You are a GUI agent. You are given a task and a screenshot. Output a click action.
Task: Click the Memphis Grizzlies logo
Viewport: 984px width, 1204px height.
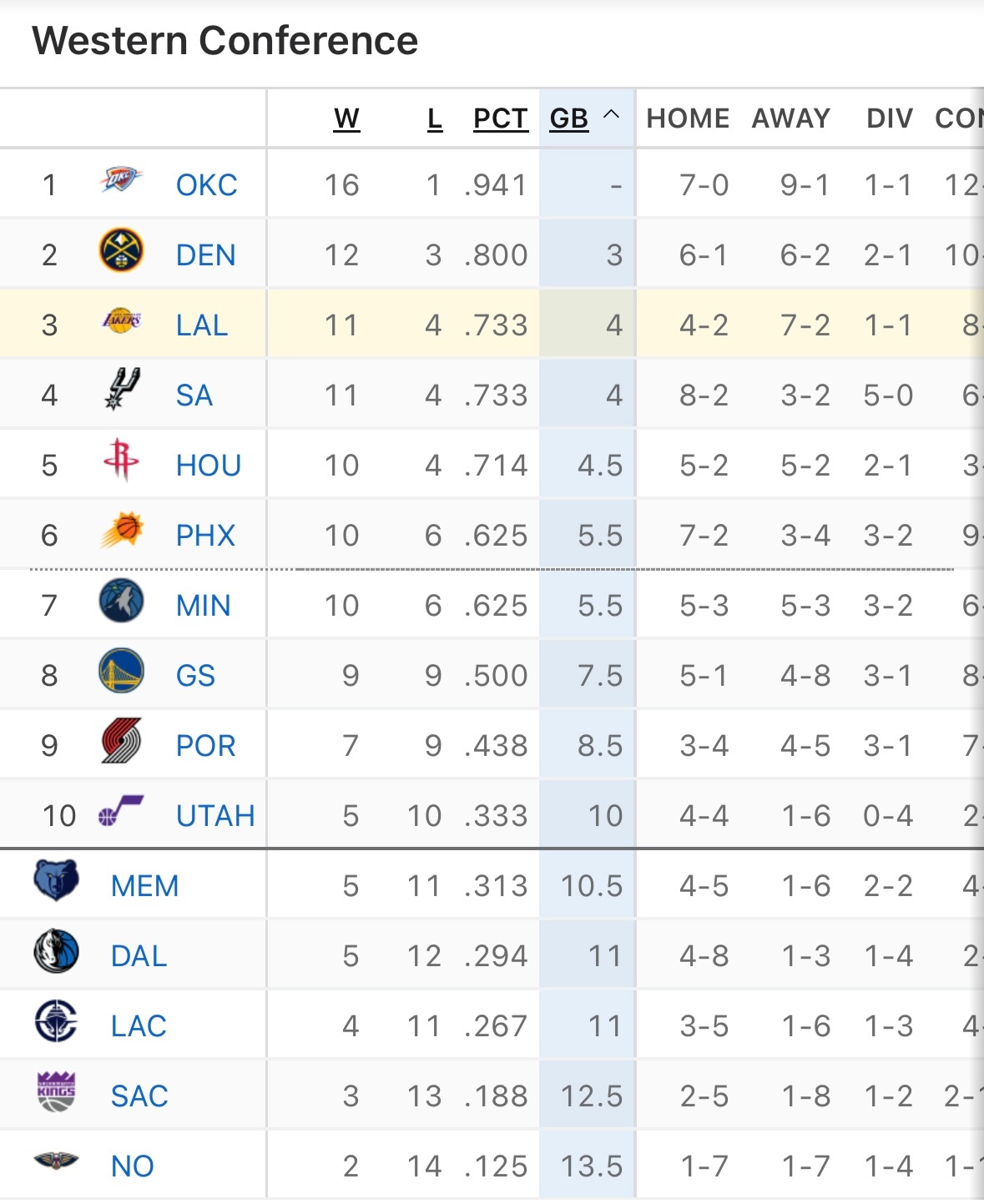(57, 881)
